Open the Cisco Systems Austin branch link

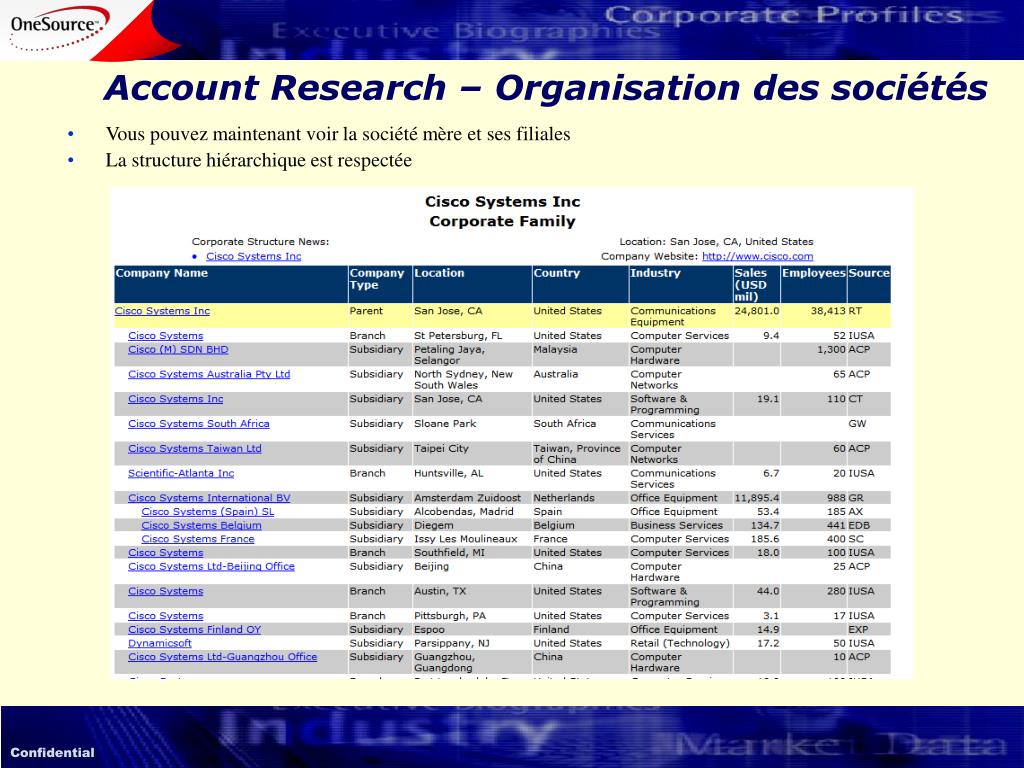coord(165,591)
